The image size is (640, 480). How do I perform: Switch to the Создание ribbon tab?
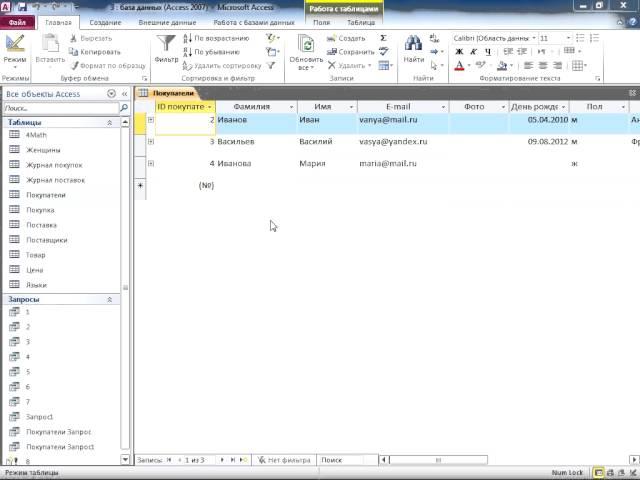[x=105, y=21]
